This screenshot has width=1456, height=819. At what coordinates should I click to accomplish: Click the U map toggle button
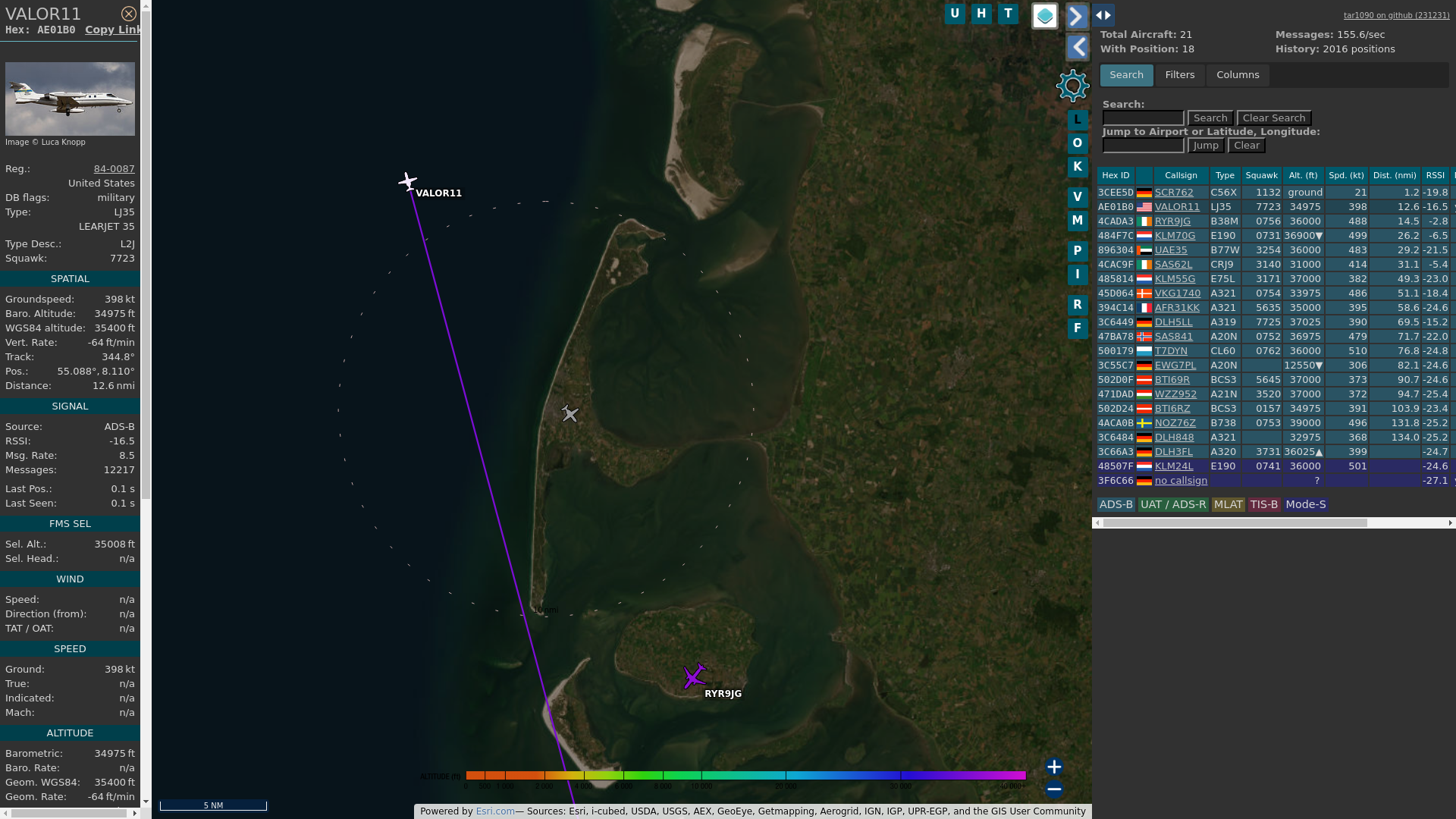click(x=955, y=14)
